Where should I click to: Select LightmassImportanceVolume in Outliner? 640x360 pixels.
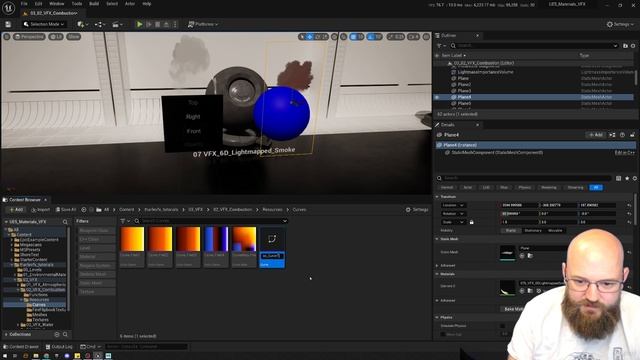click(485, 72)
